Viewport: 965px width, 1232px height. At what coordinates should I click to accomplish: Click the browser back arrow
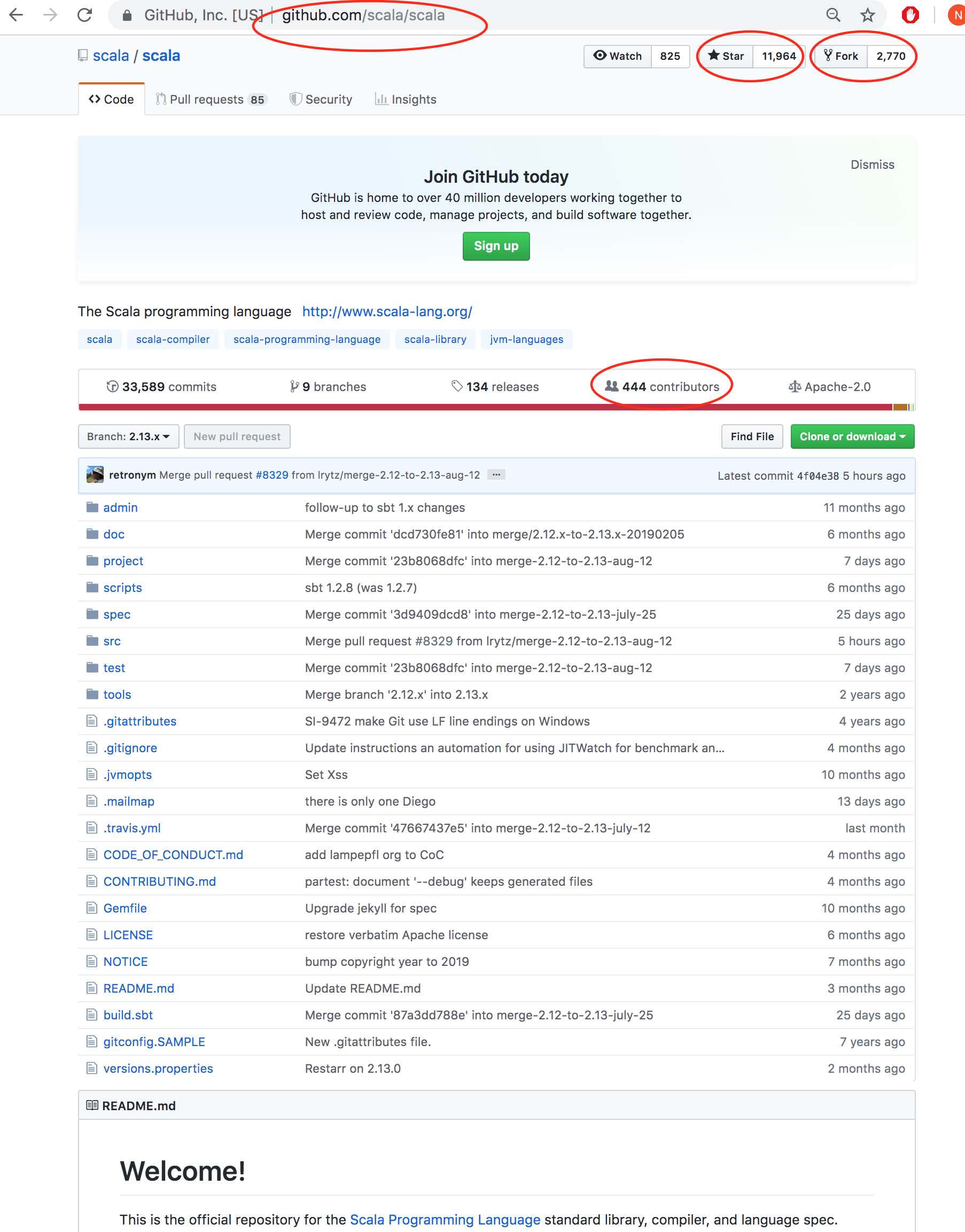[17, 15]
